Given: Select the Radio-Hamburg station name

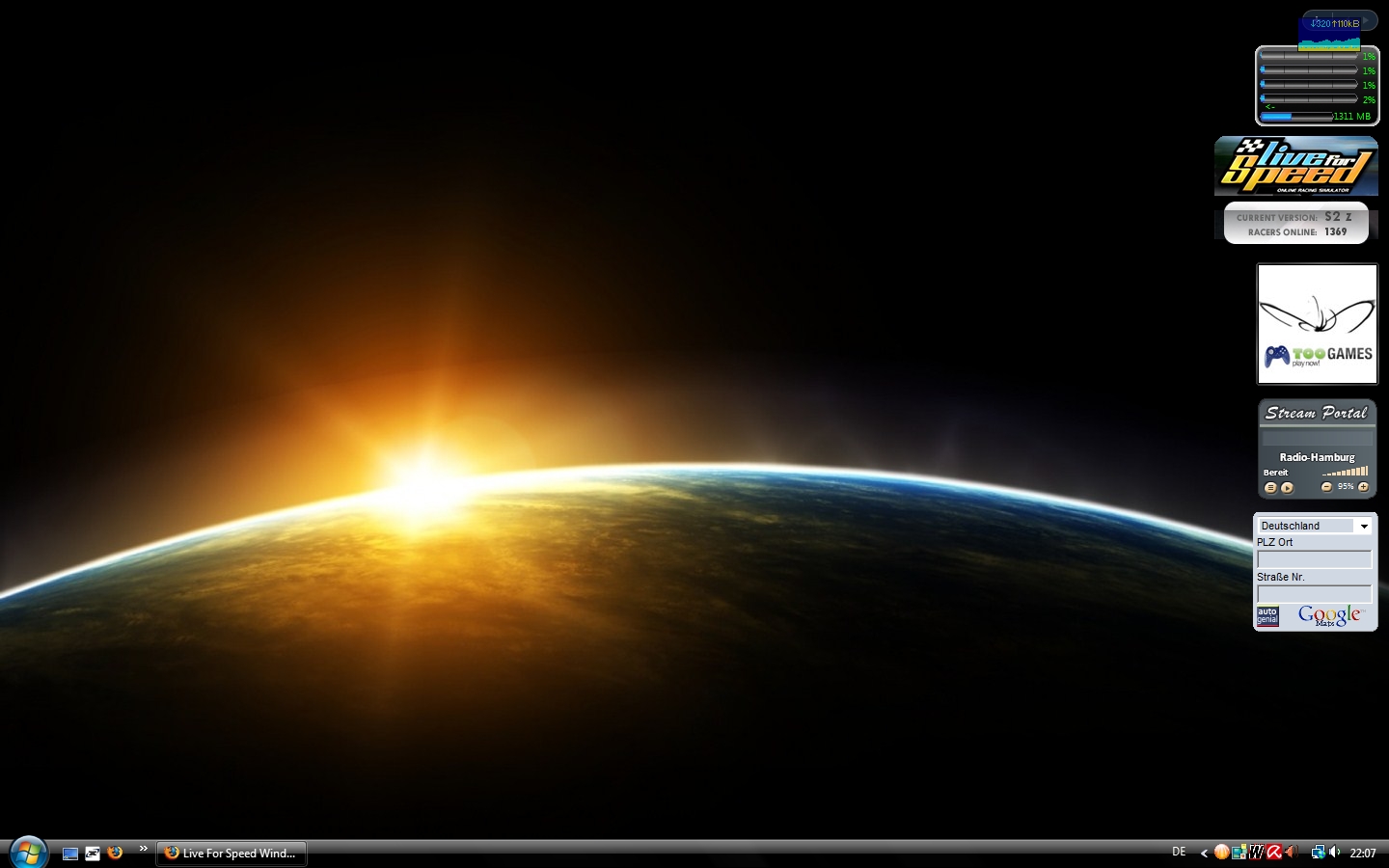Looking at the screenshot, I should 1317,457.
